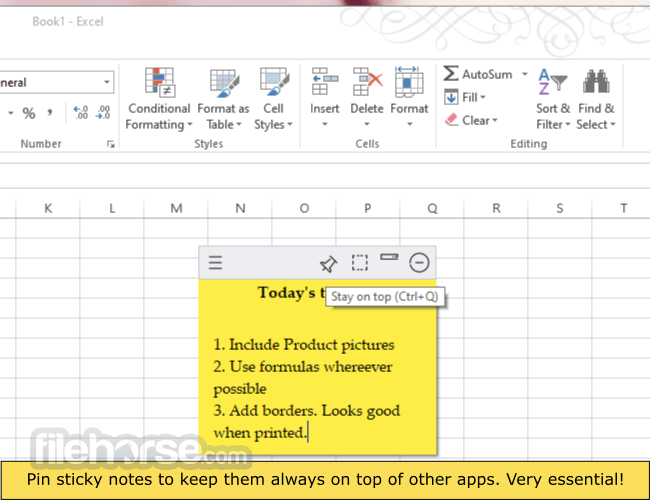Expand Delete dropdown arrow
This screenshot has width=650, height=500.
366,124
